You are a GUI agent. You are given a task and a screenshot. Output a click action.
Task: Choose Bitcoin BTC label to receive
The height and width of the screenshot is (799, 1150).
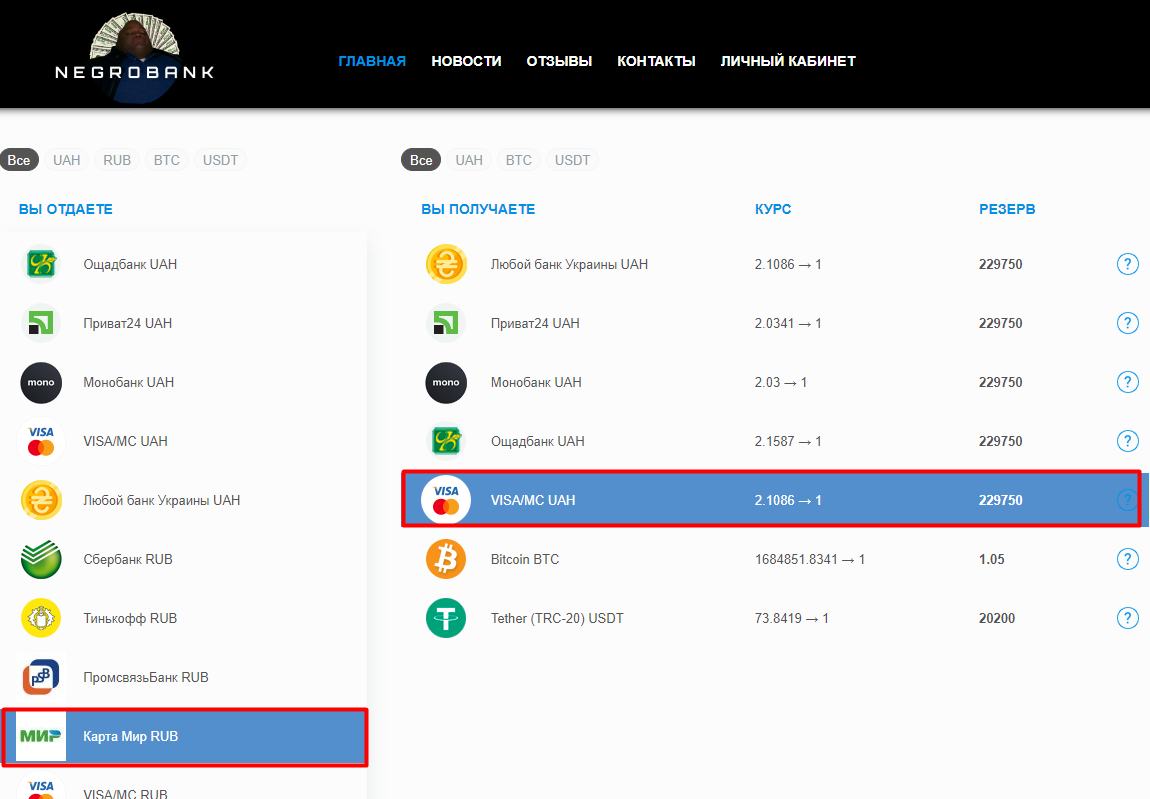(x=524, y=559)
